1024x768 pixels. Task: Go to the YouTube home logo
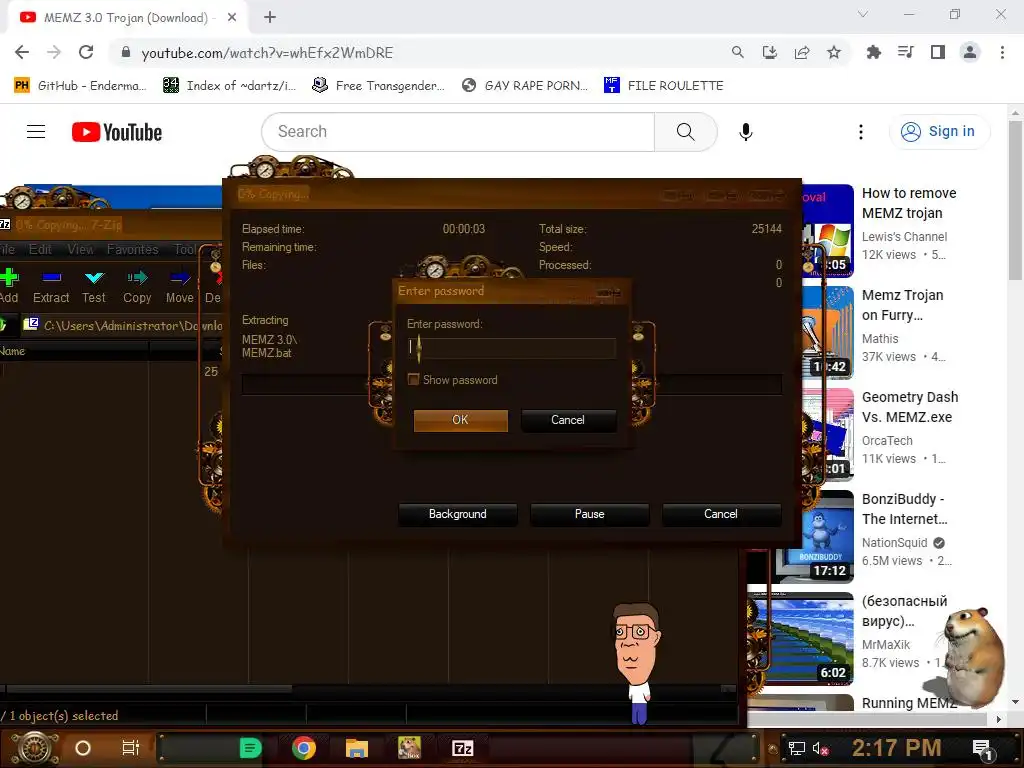coord(117,132)
